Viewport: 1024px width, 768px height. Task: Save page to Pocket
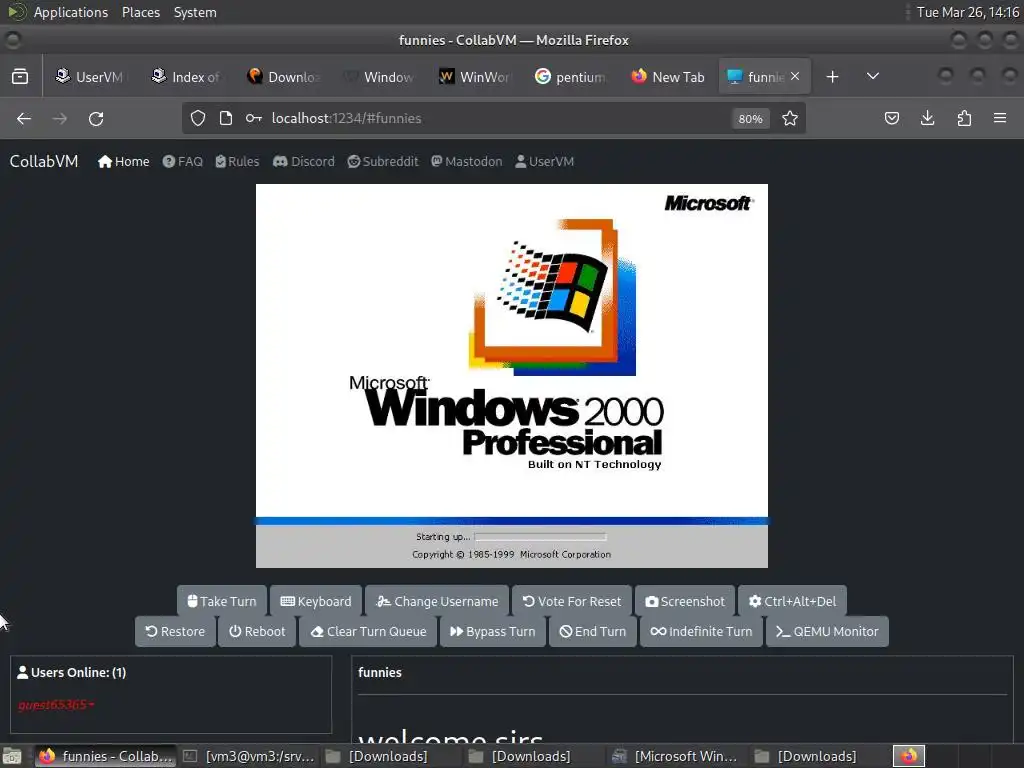[x=892, y=118]
